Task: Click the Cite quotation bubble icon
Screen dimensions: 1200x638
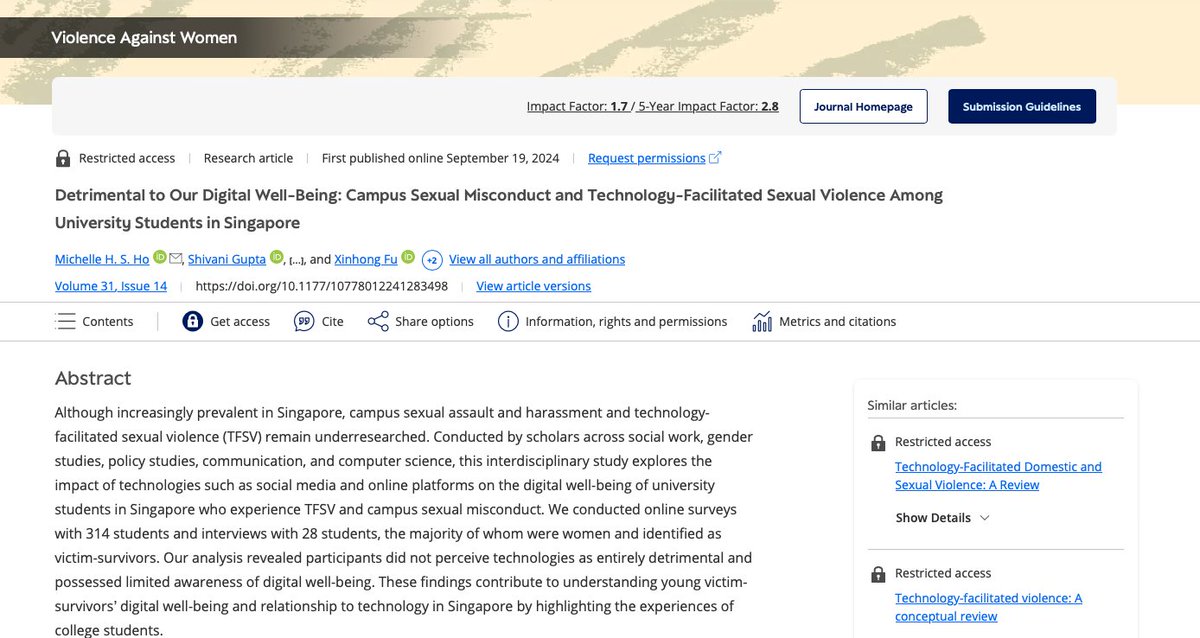Action: pos(304,321)
